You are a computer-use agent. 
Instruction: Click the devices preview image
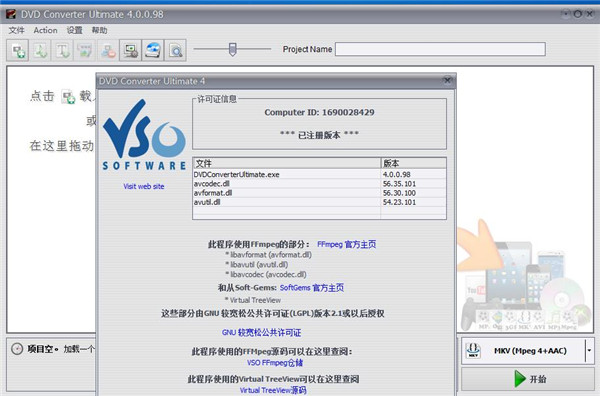(x=524, y=275)
